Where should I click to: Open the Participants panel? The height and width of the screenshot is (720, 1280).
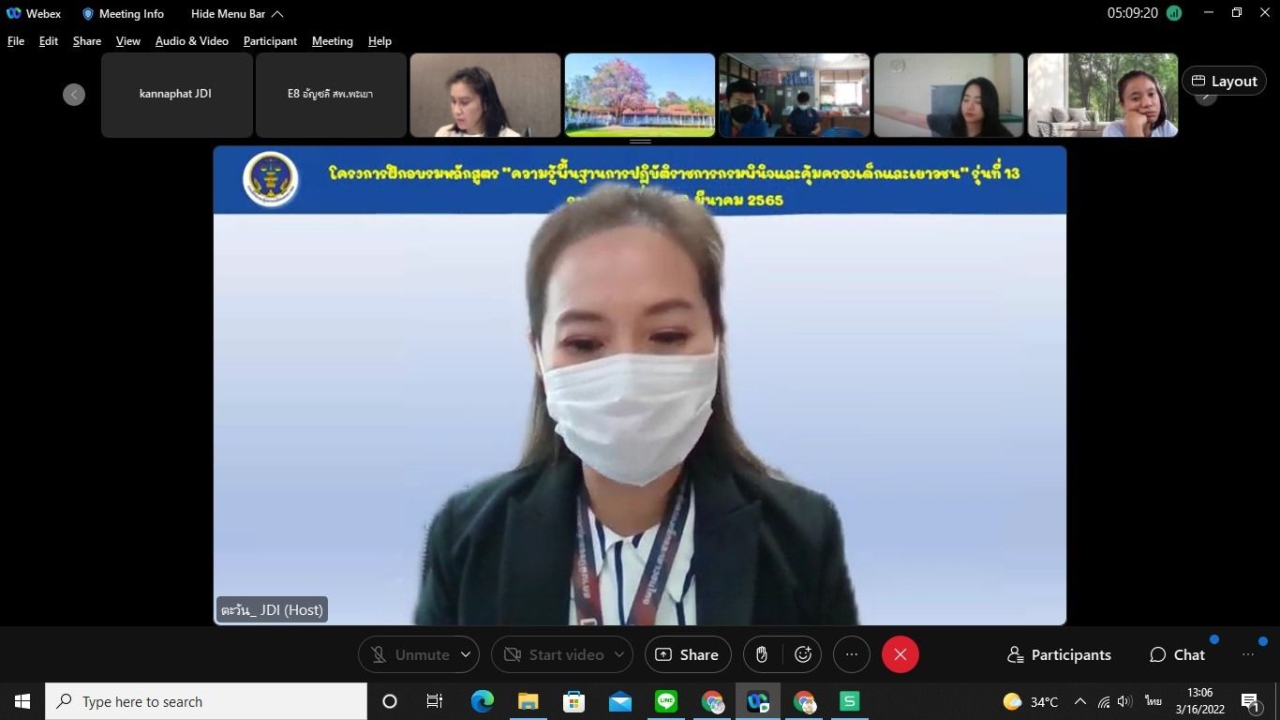pos(1059,655)
